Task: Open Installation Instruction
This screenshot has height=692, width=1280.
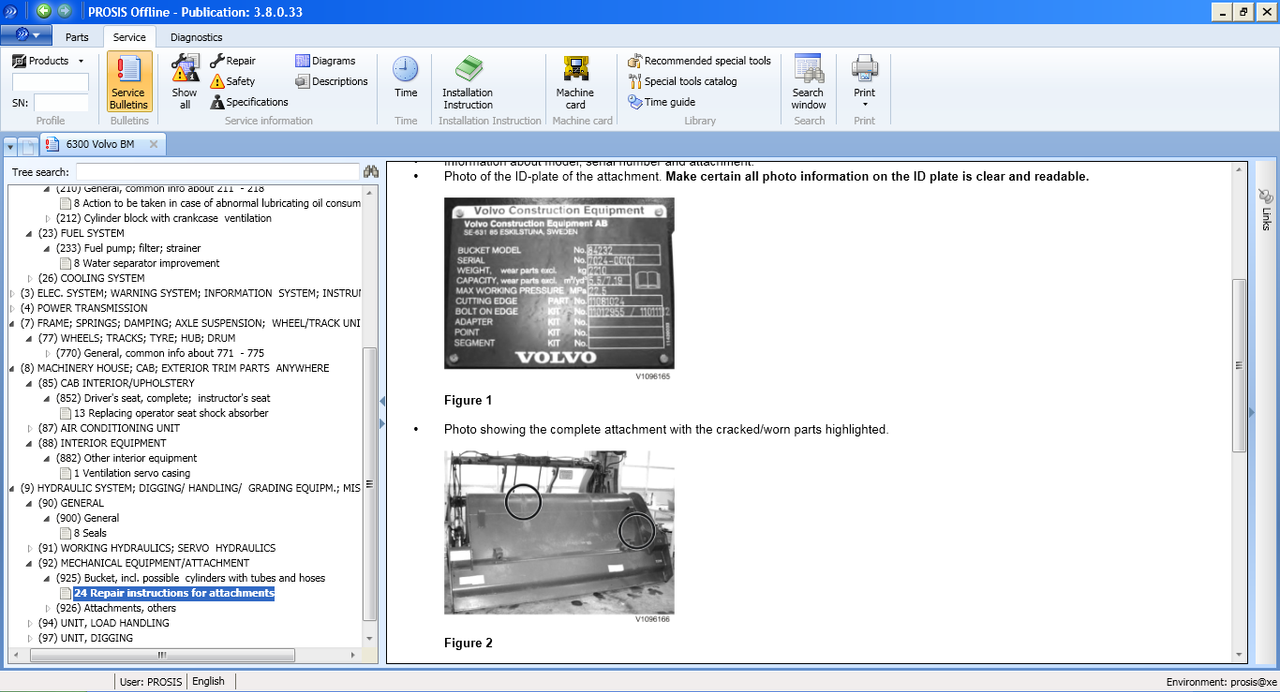Action: click(468, 82)
